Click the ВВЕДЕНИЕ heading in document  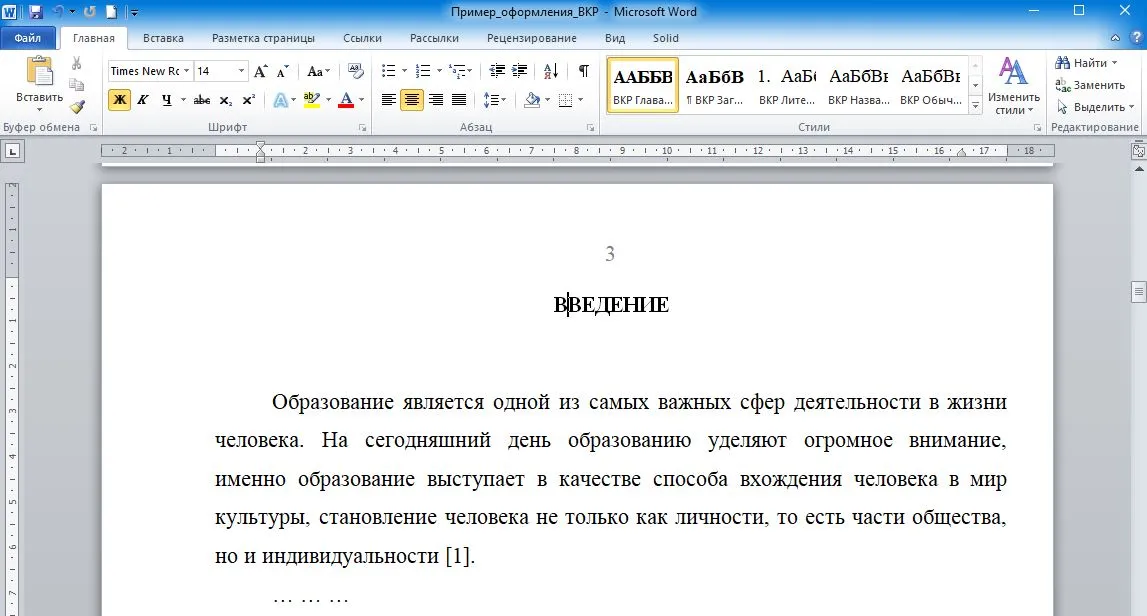[611, 304]
